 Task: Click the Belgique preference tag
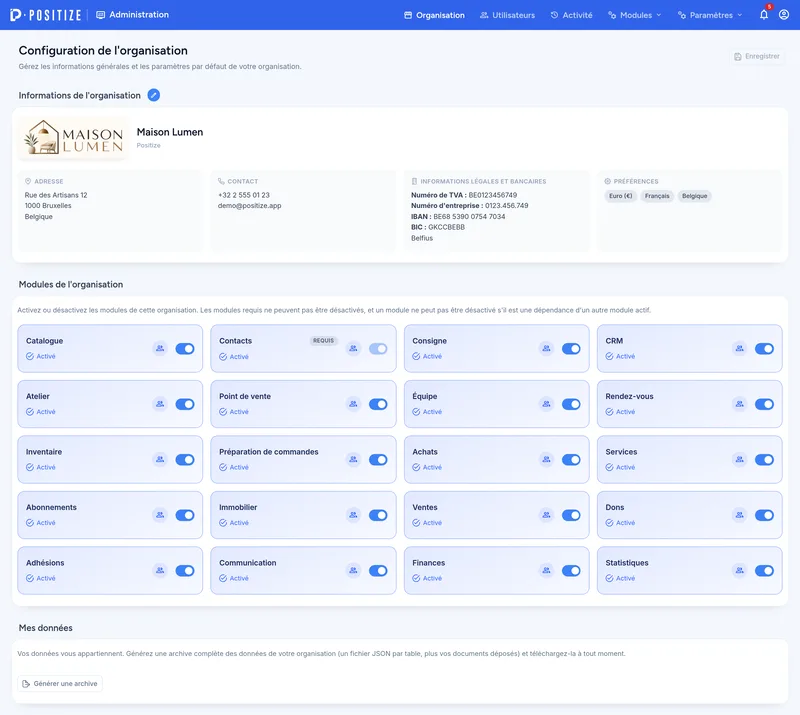694,196
